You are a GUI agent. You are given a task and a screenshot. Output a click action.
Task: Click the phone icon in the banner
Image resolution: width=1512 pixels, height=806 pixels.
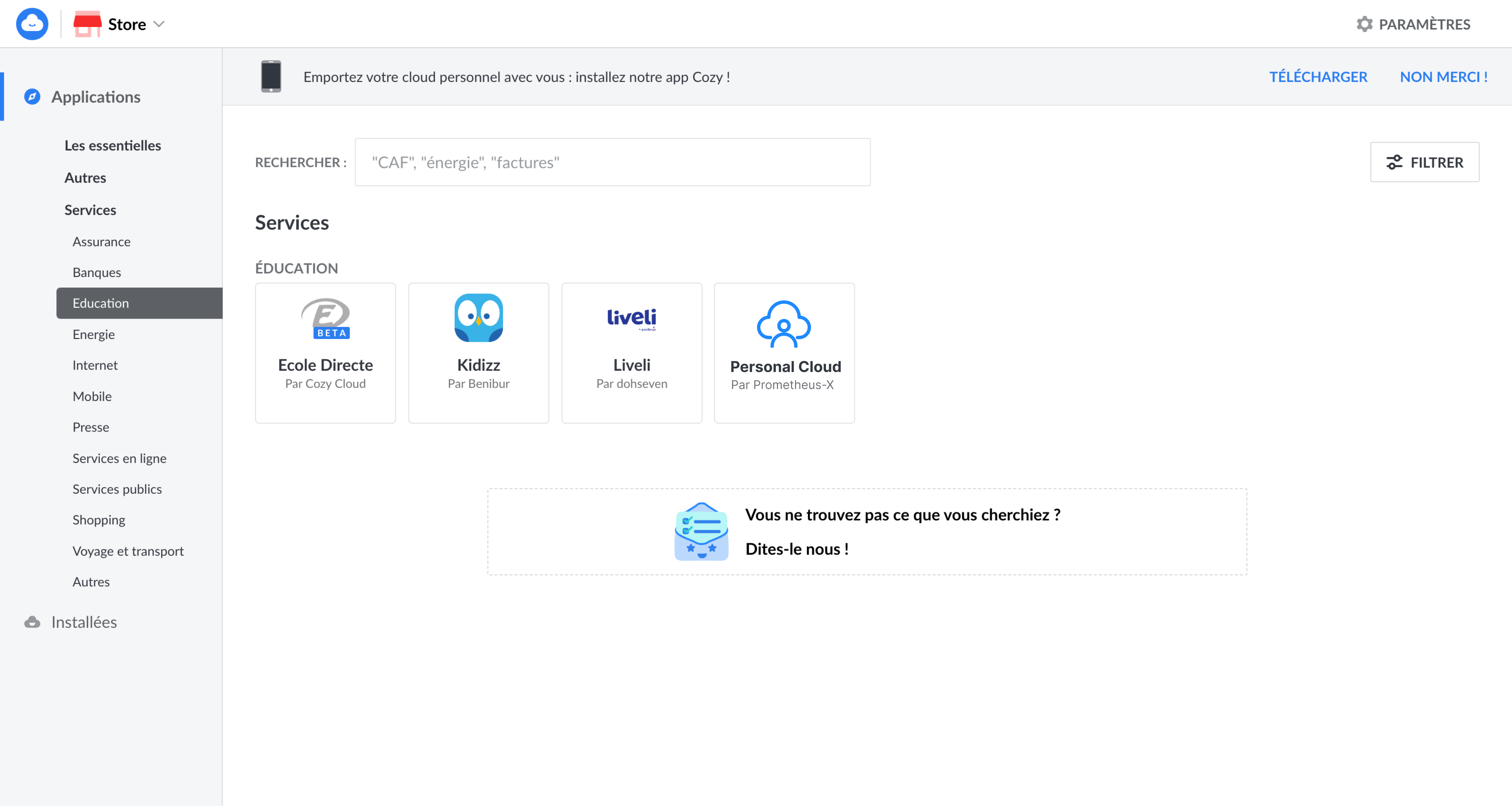[x=271, y=76]
